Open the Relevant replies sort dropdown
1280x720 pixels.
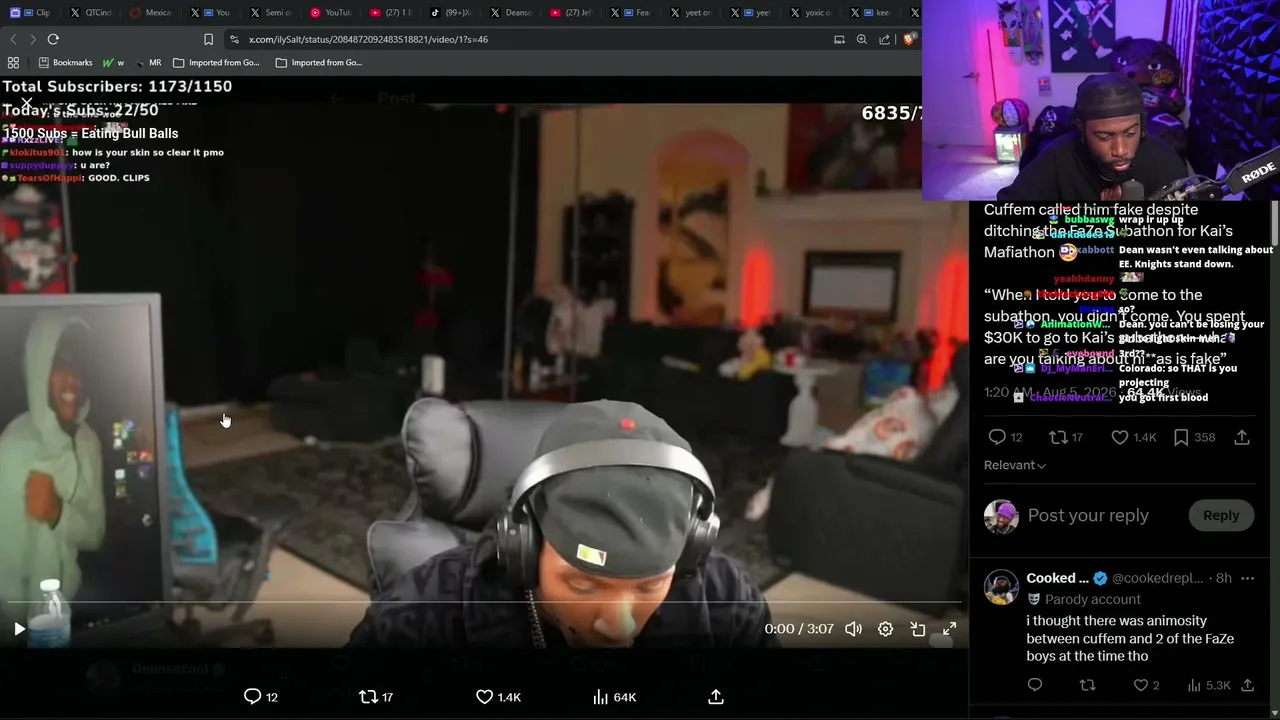(1015, 465)
